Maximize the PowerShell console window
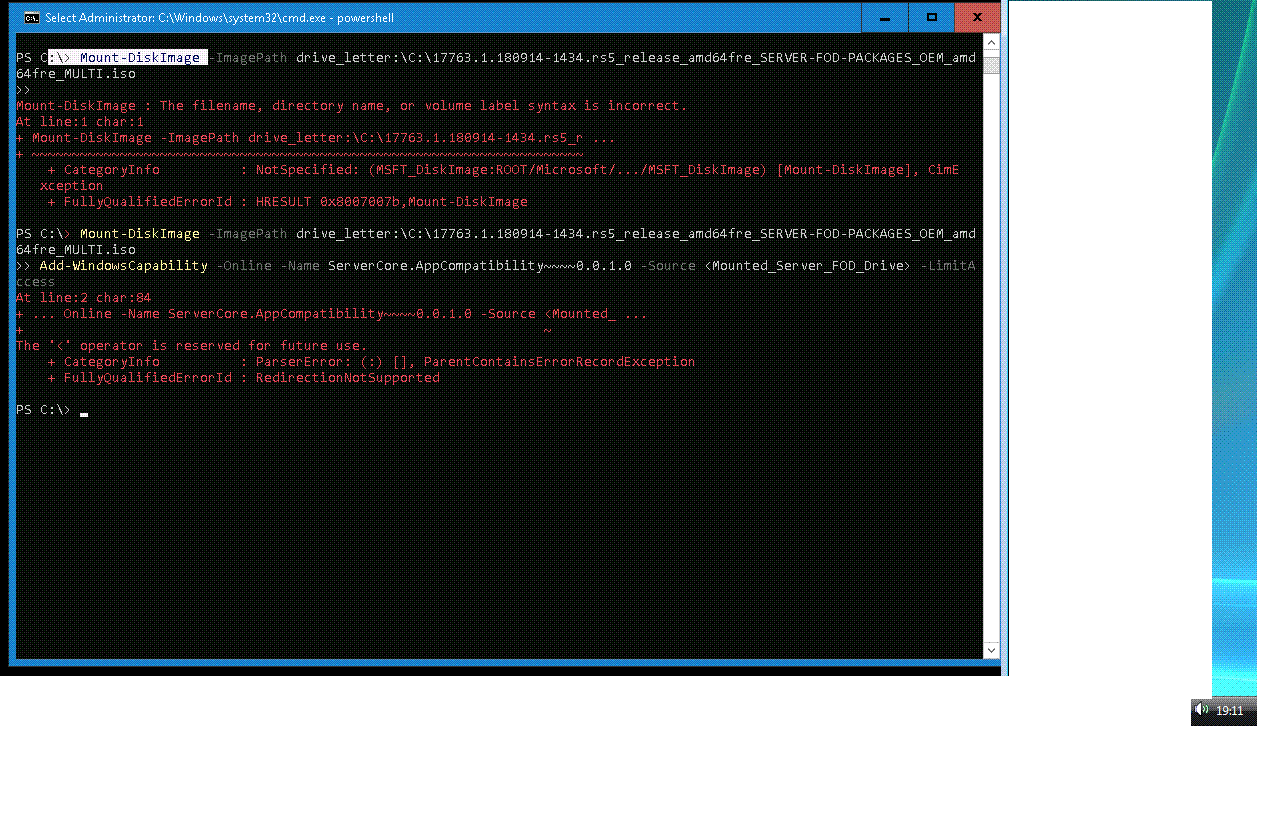The width and height of the screenshot is (1288, 816). coord(932,18)
